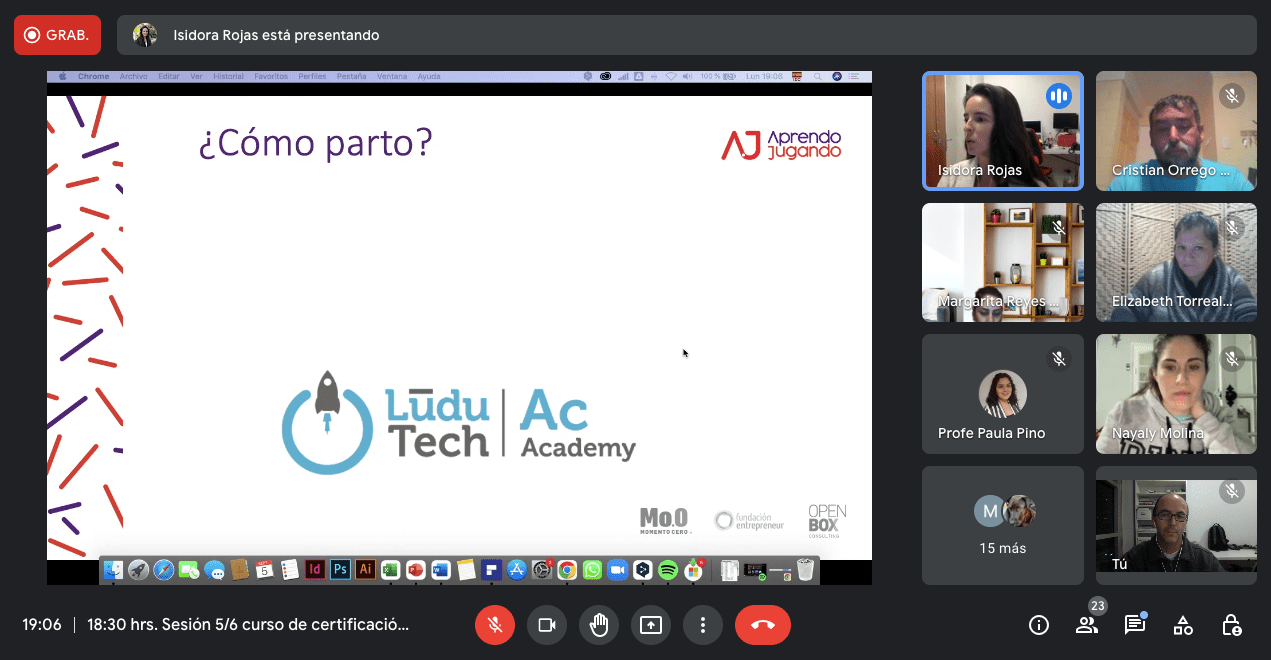Select Isidora Rojas's video tile
This screenshot has height=660, width=1271.
click(x=1002, y=131)
